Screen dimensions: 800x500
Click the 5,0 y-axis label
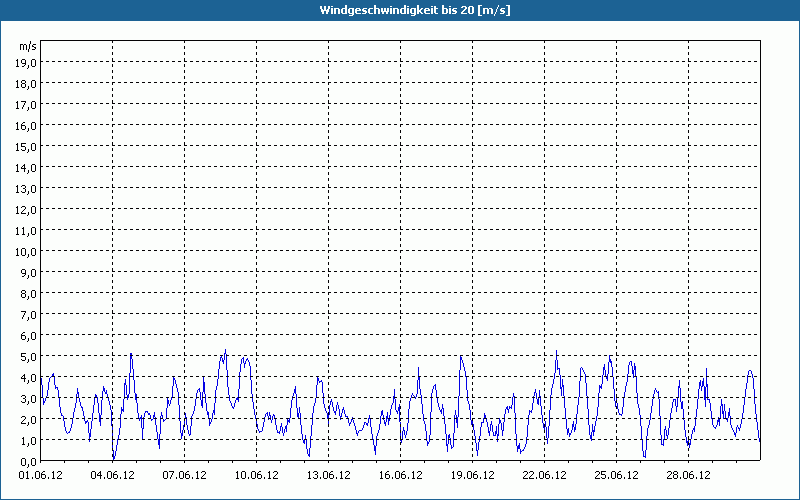(x=29, y=357)
